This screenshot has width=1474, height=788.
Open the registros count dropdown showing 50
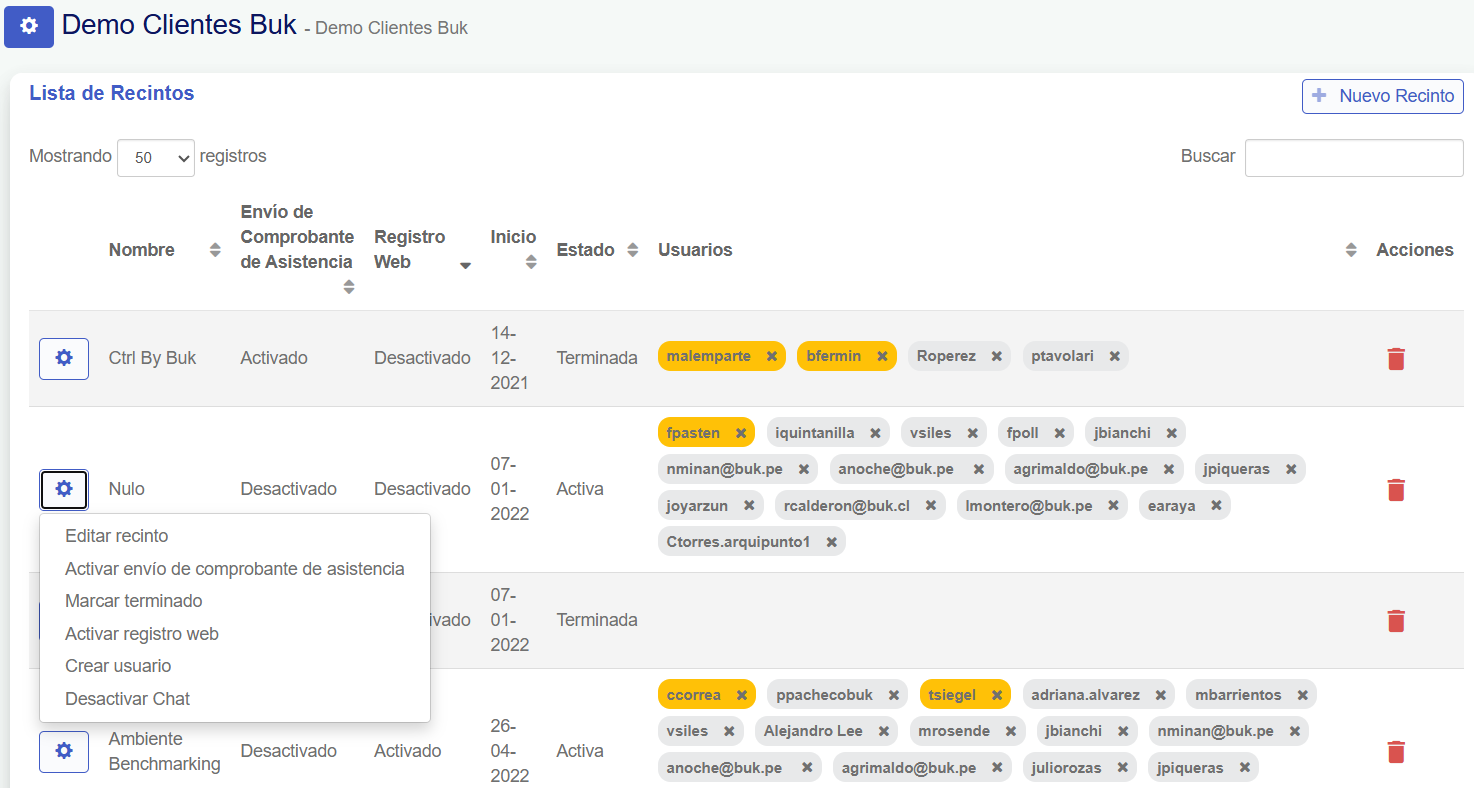(x=156, y=158)
